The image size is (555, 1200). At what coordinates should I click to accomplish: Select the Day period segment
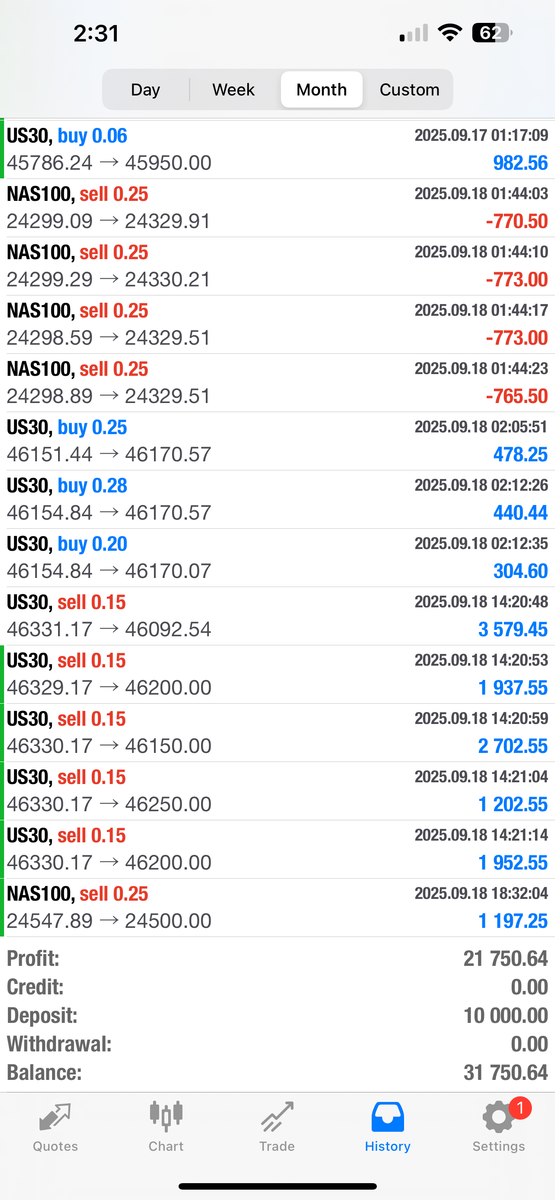click(x=146, y=89)
